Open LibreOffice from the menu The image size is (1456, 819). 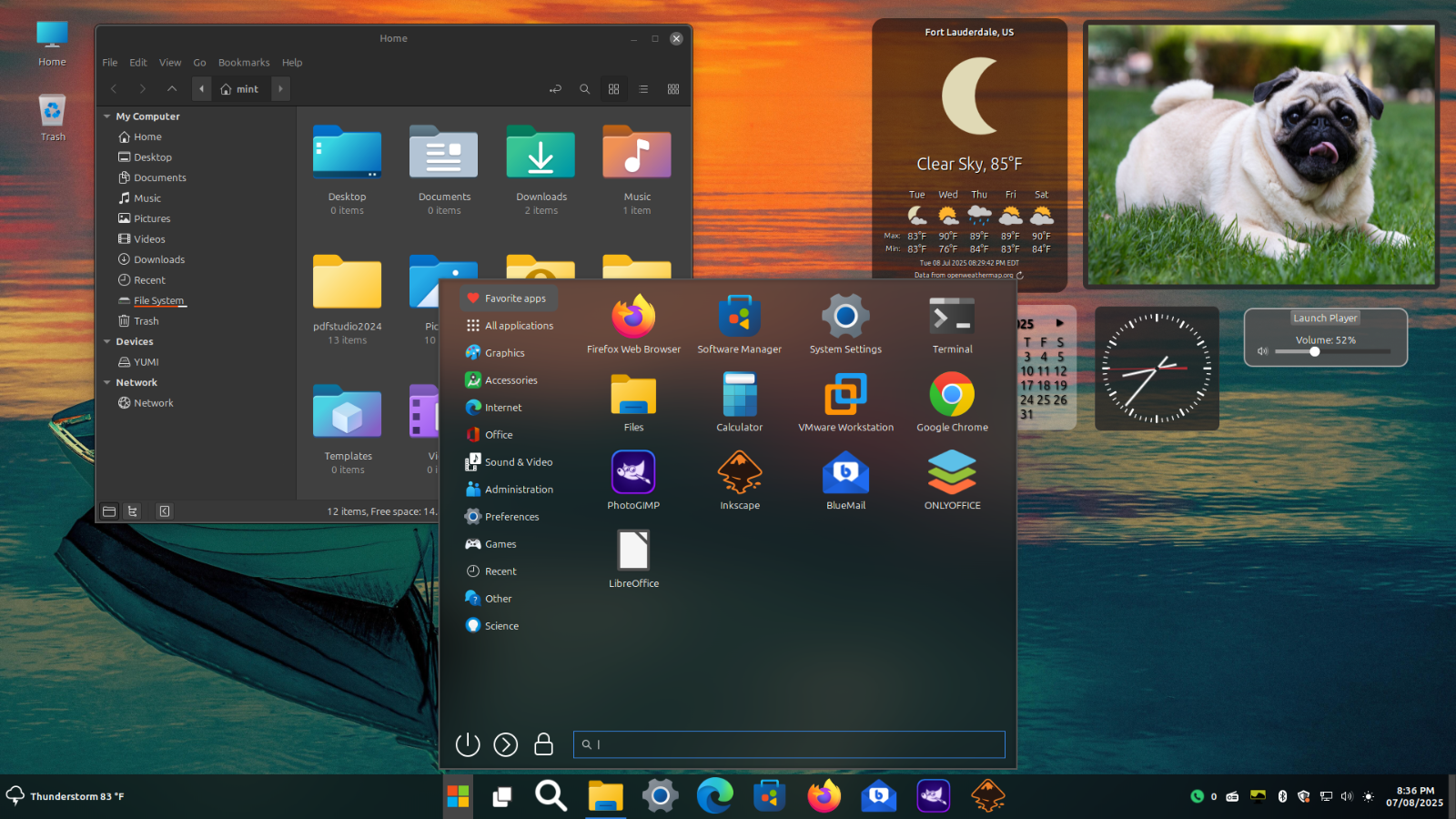click(633, 559)
